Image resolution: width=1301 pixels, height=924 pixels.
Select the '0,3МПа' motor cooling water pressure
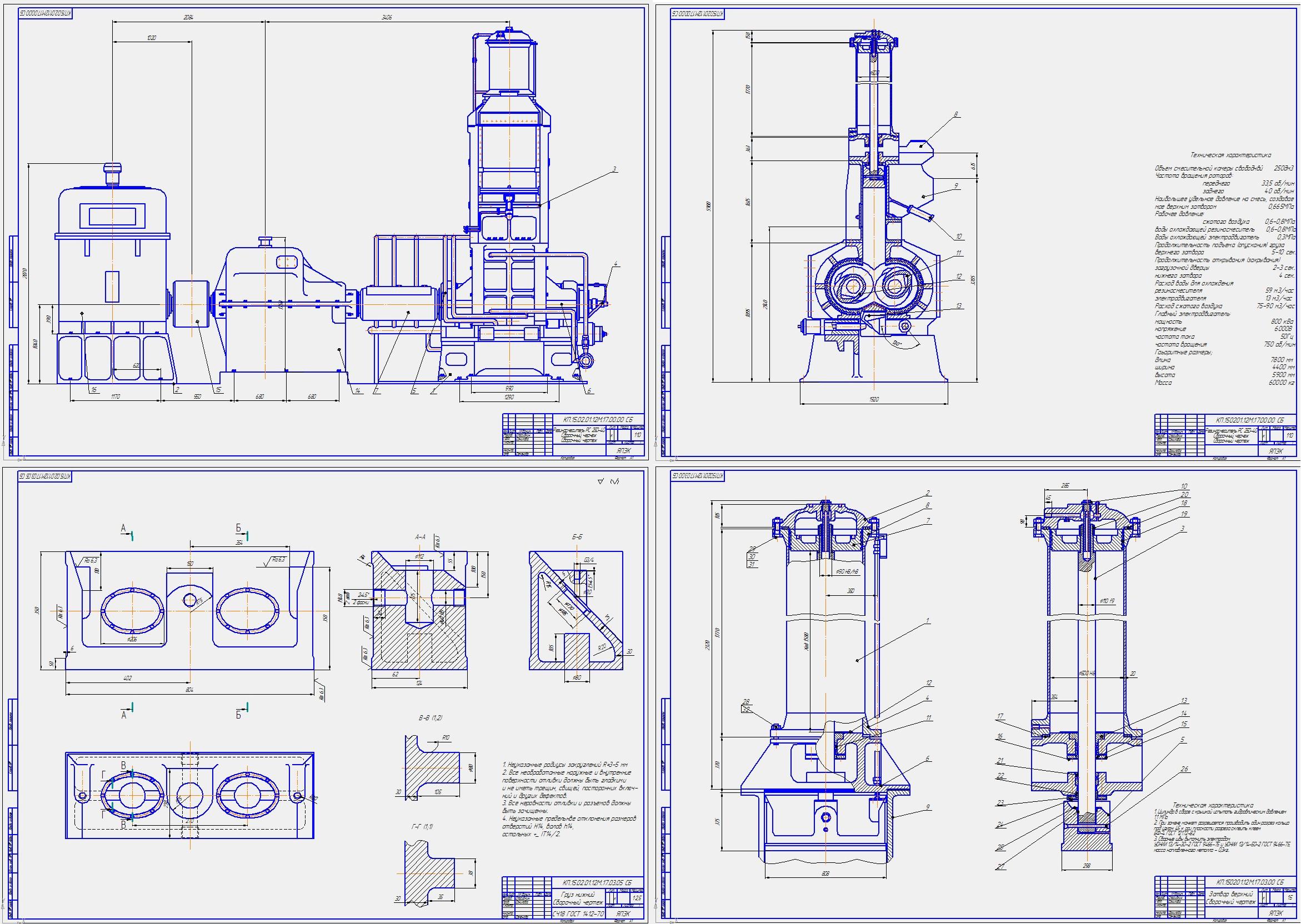[1286, 237]
